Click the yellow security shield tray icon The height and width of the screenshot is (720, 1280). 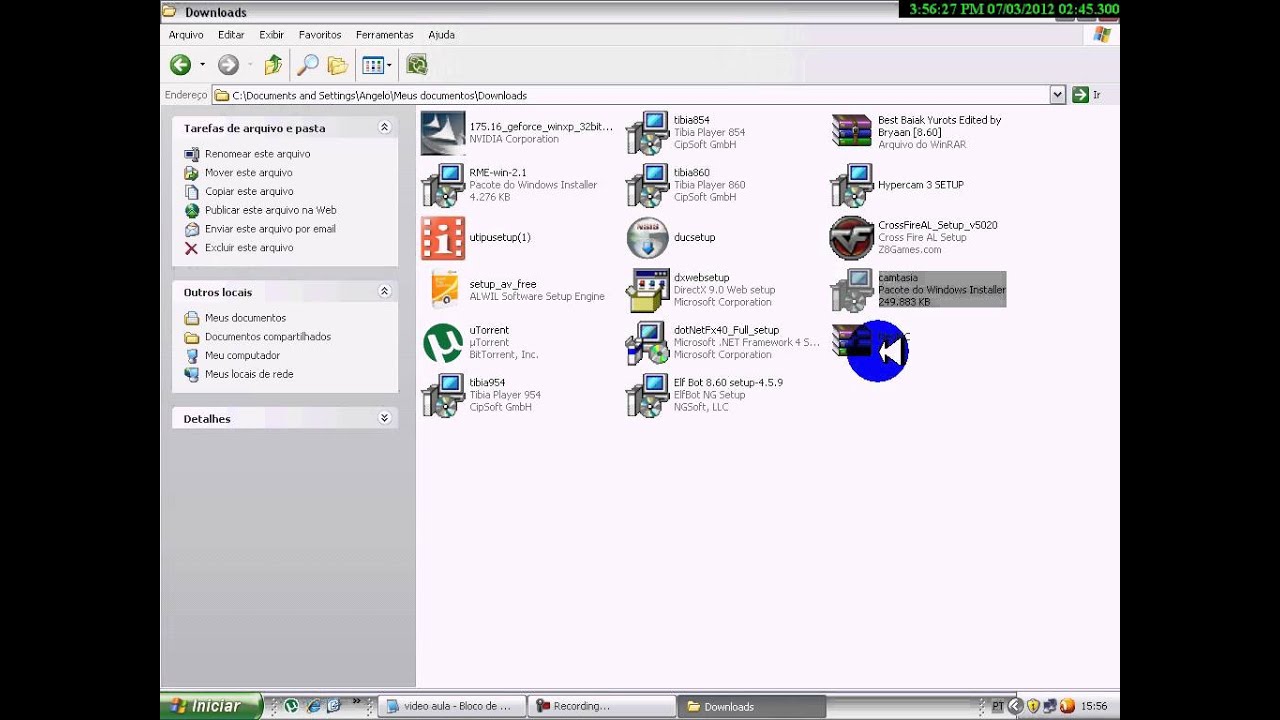(x=1033, y=706)
